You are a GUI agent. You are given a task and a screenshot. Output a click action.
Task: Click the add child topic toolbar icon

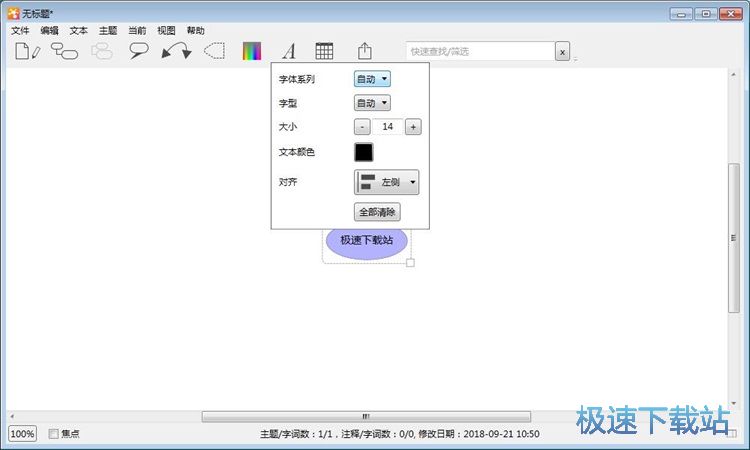tap(64, 51)
